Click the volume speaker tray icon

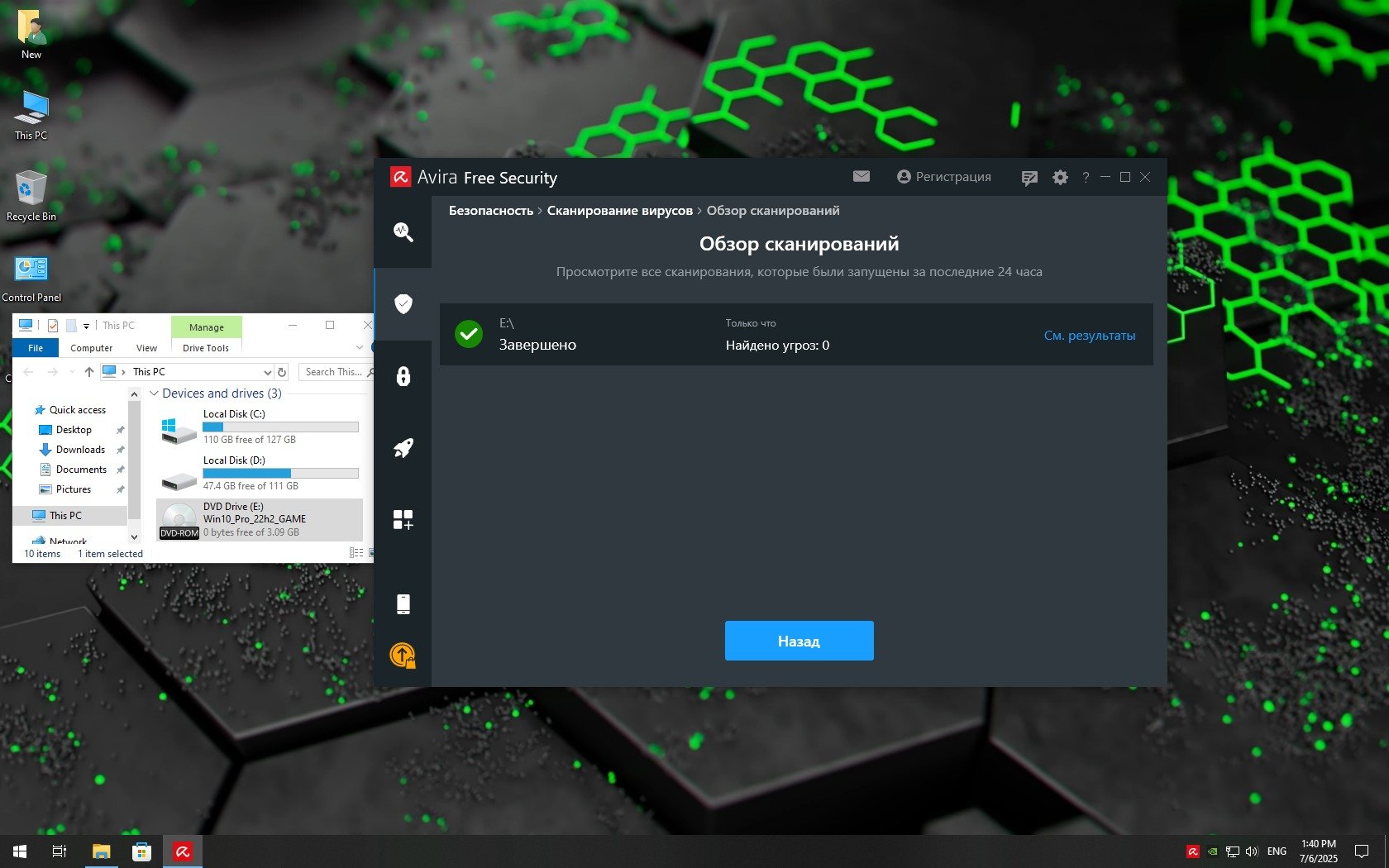point(1252,851)
